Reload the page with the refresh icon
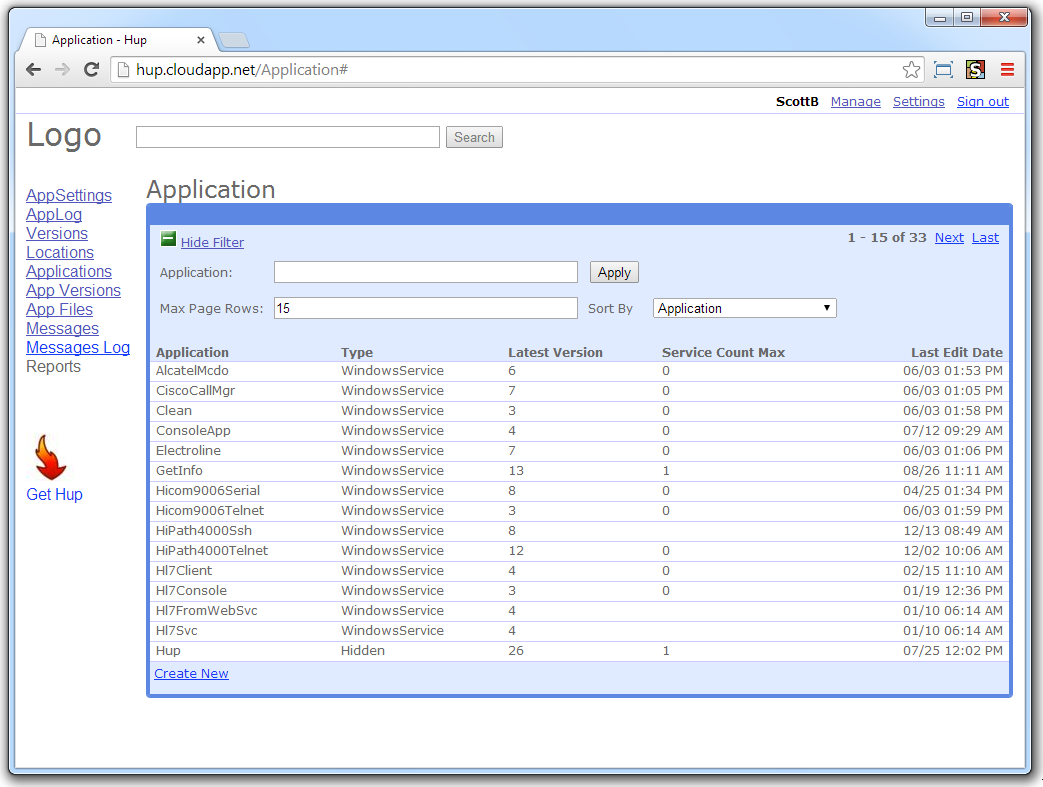 pyautogui.click(x=91, y=70)
